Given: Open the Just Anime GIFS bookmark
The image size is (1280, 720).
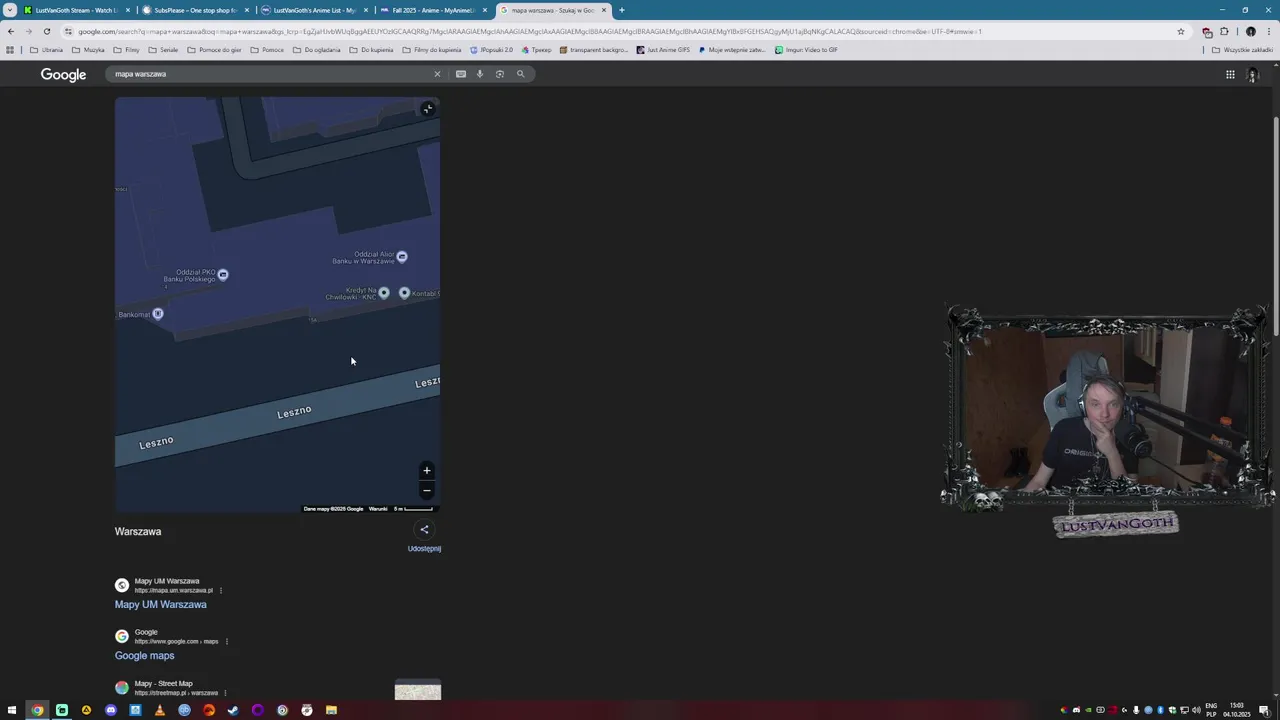Looking at the screenshot, I should [663, 50].
